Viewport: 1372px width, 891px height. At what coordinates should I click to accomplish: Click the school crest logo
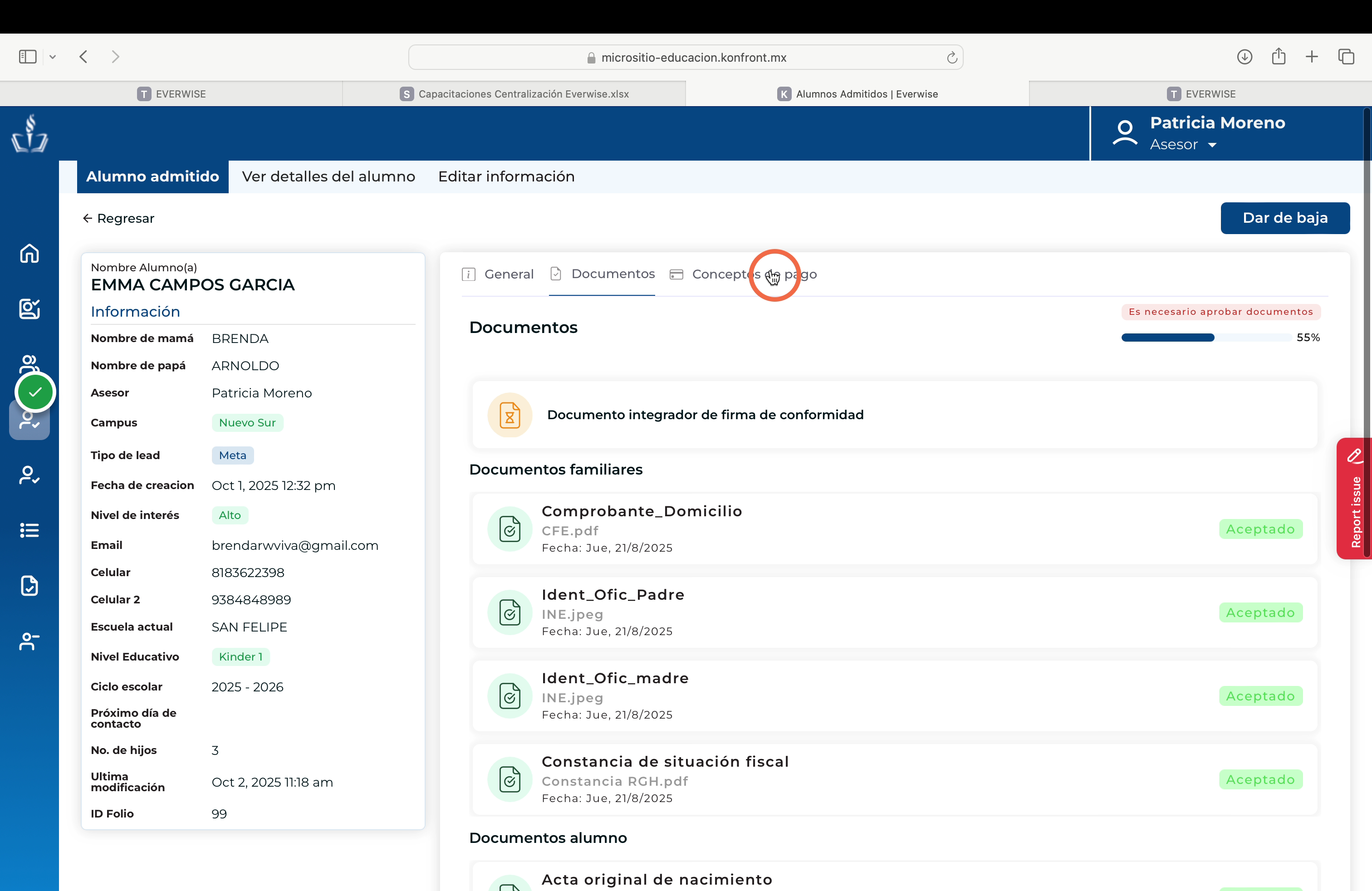point(29,134)
